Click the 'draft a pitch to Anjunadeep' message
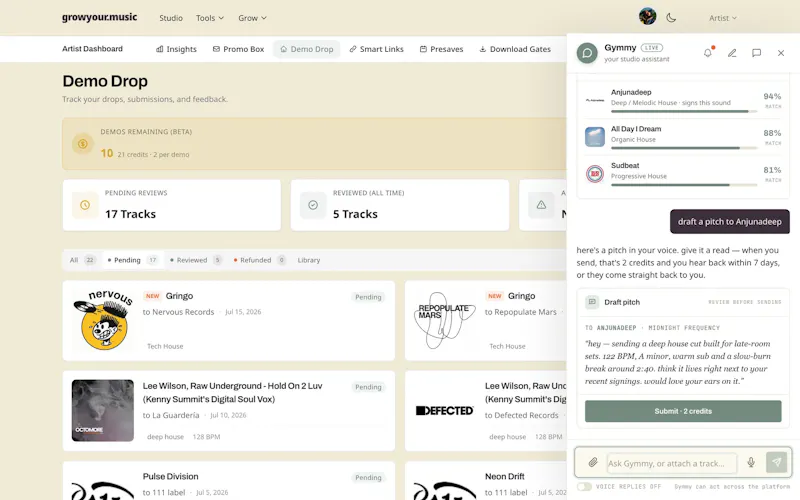Image resolution: width=800 pixels, height=500 pixels. pos(730,221)
